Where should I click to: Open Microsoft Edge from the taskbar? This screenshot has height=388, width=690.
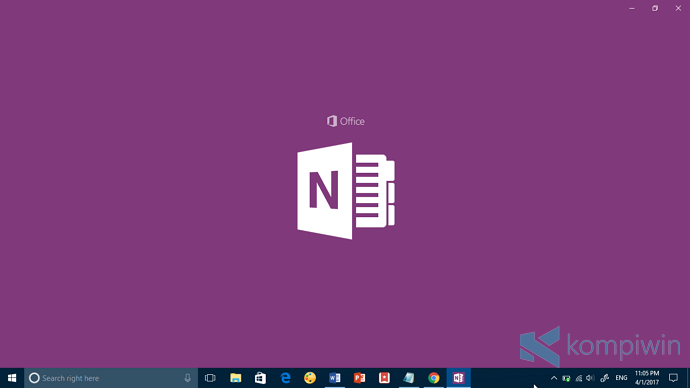click(285, 378)
